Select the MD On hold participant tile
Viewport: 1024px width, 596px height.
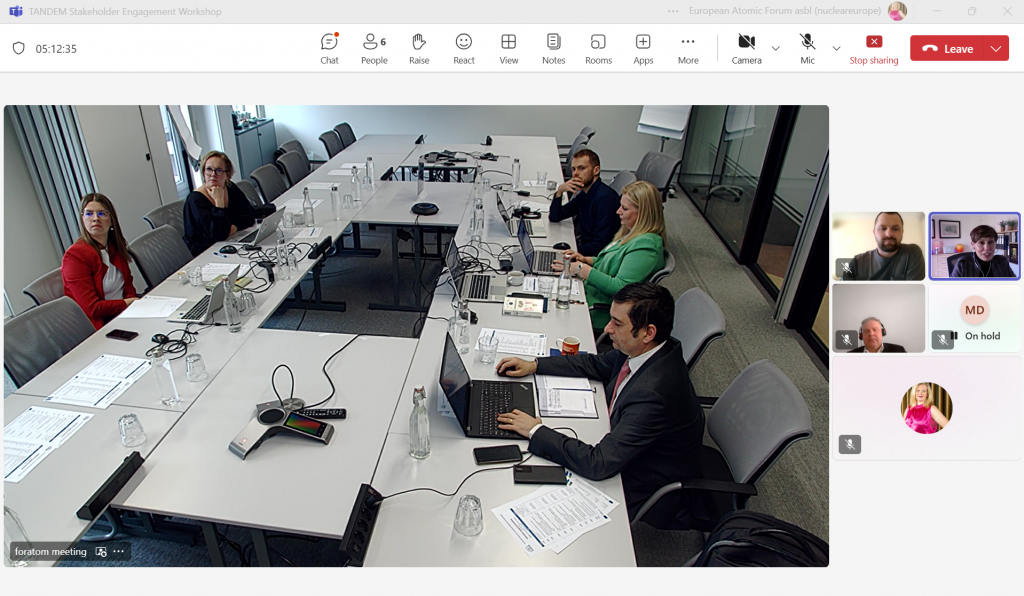click(x=974, y=319)
